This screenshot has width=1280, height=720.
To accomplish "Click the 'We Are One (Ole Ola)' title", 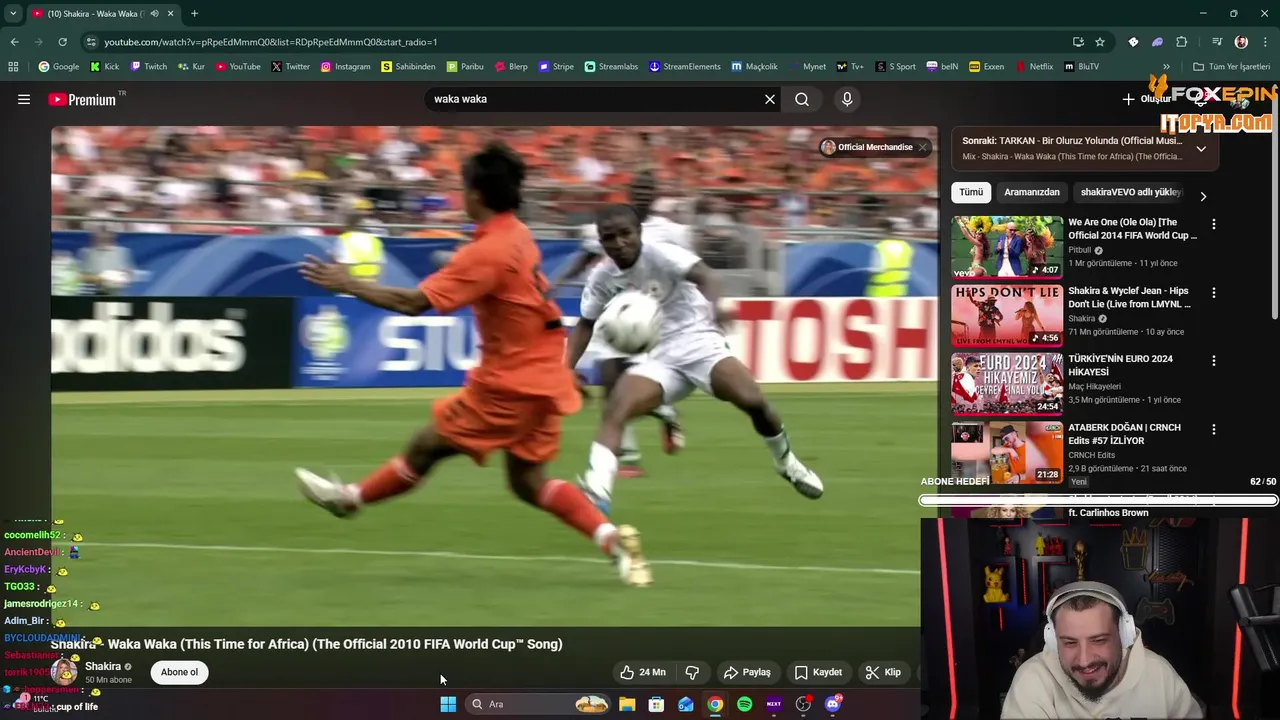I will pos(1132,229).
